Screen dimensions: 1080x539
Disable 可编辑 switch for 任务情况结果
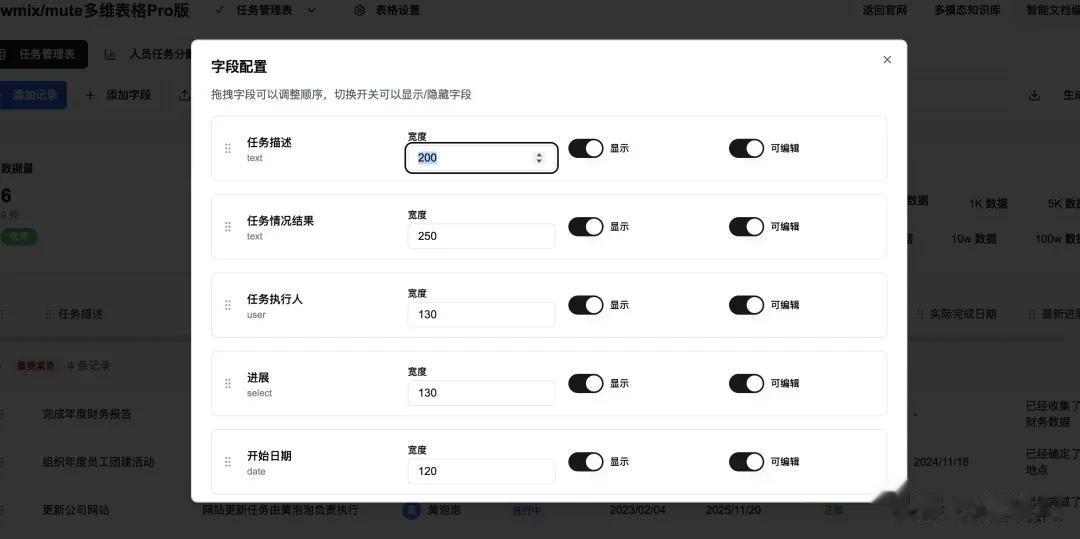pos(746,227)
